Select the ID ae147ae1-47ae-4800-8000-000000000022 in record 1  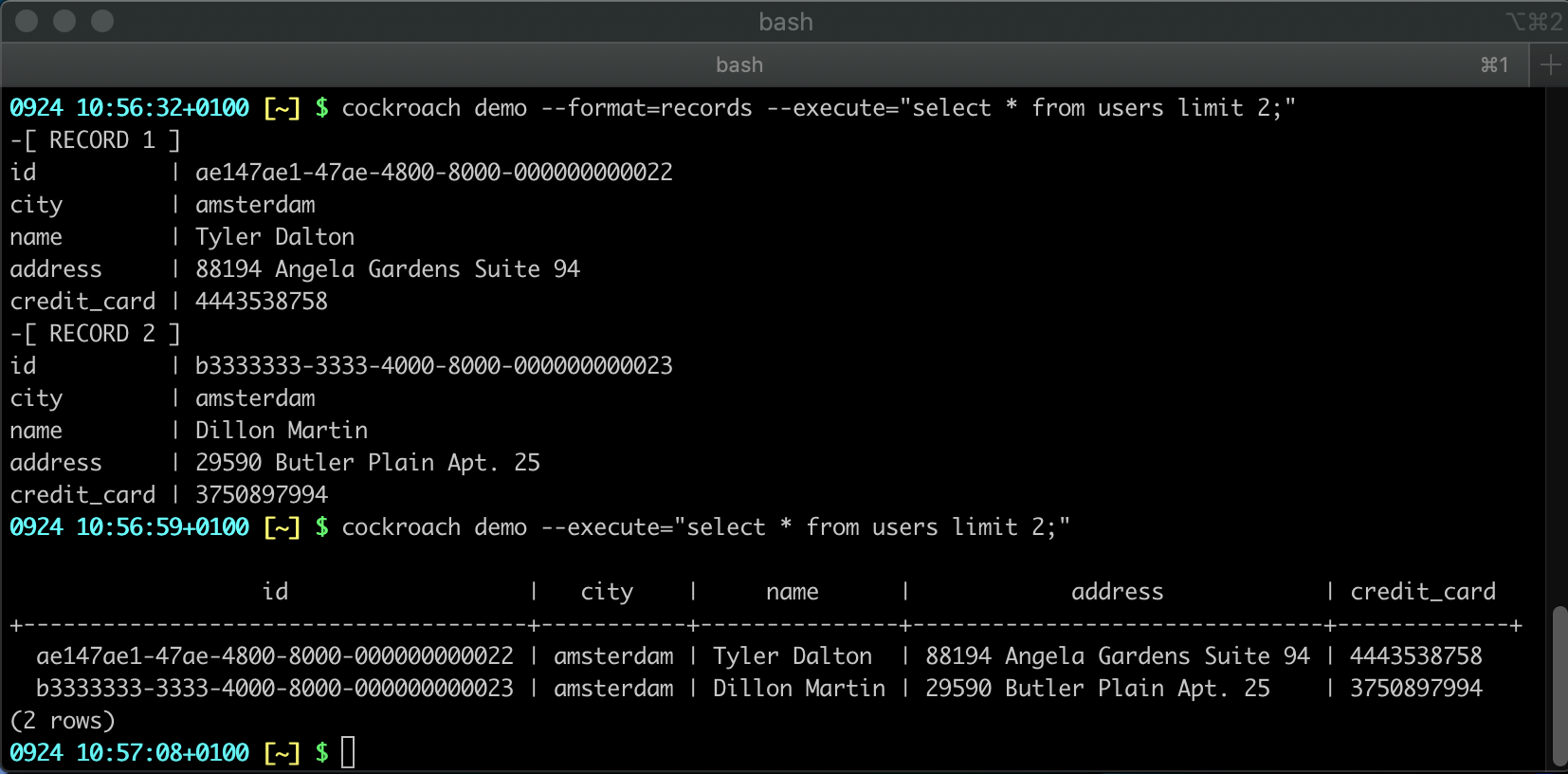tap(434, 173)
